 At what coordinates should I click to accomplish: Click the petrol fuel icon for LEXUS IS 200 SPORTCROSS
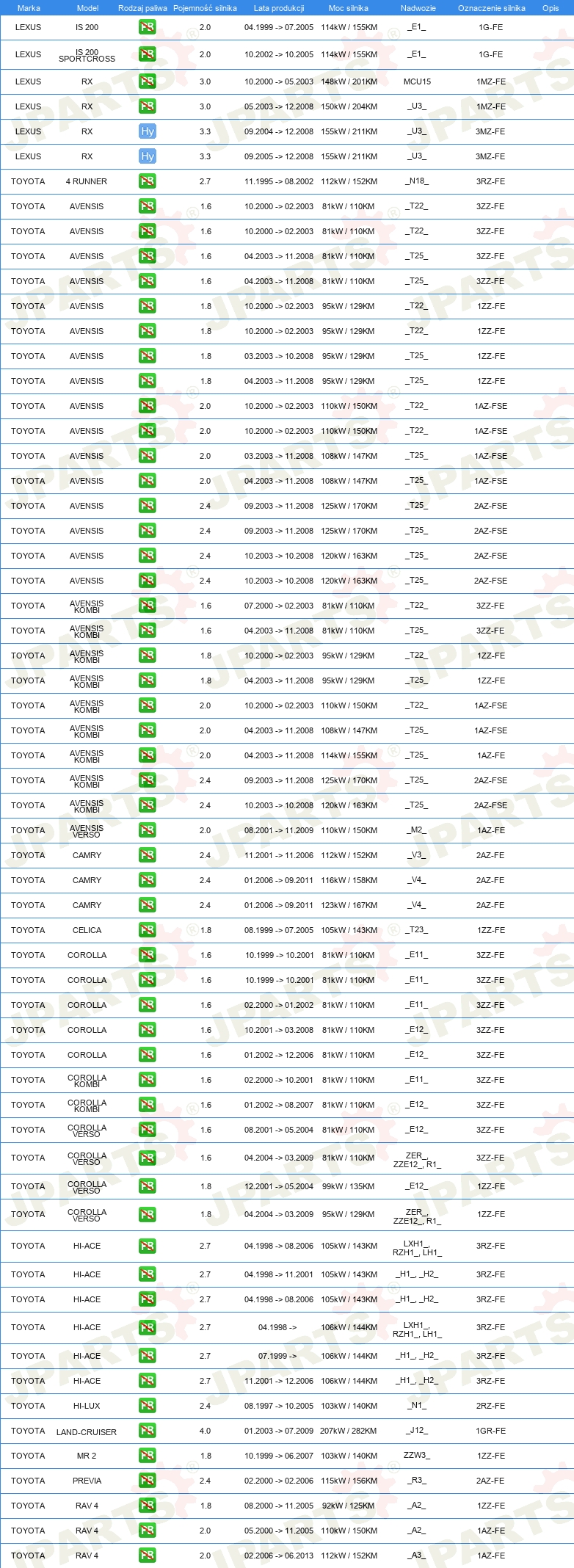pyautogui.click(x=148, y=54)
